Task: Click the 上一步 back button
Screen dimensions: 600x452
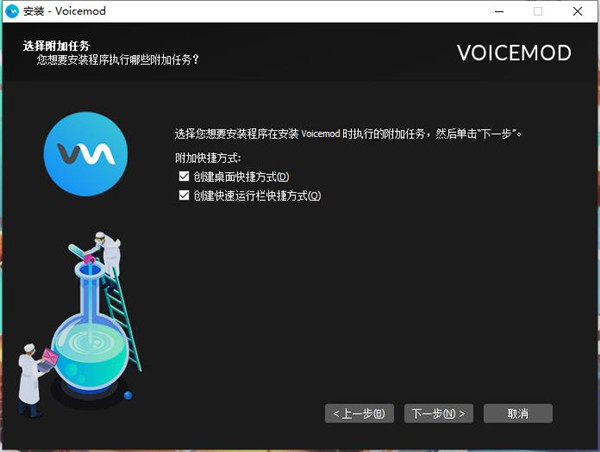Action: coord(359,413)
